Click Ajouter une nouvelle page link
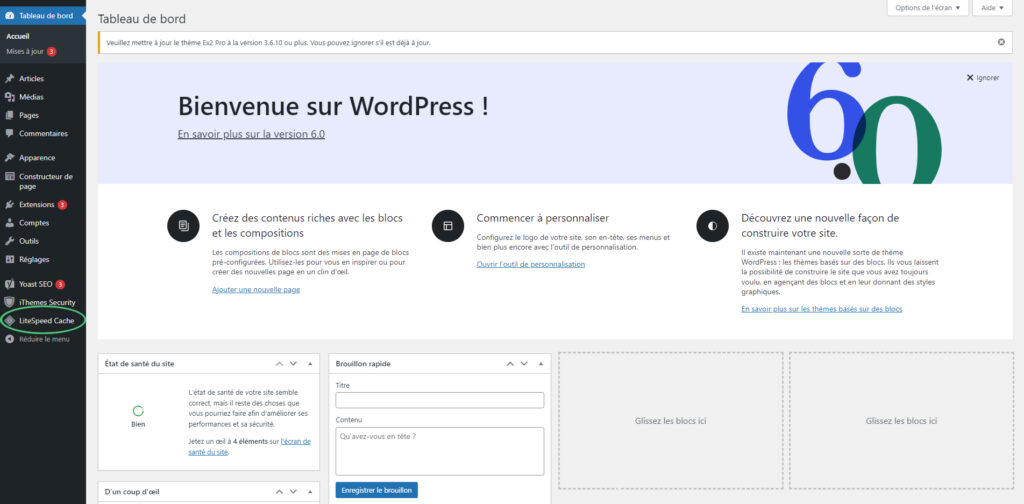The width and height of the screenshot is (1024, 504). click(x=256, y=289)
